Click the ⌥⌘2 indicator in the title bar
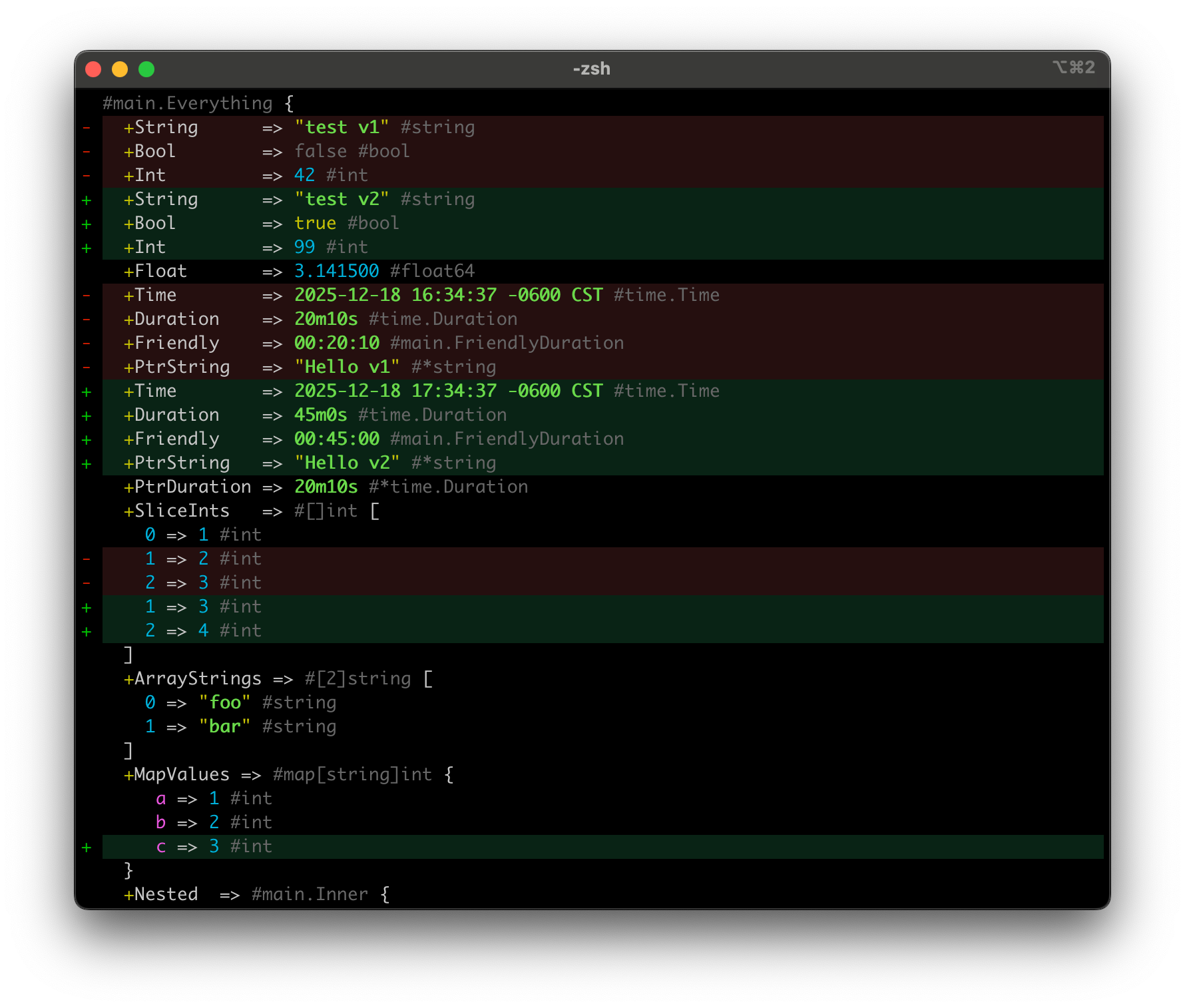Viewport: 1185px width, 1008px height. pos(1074,67)
